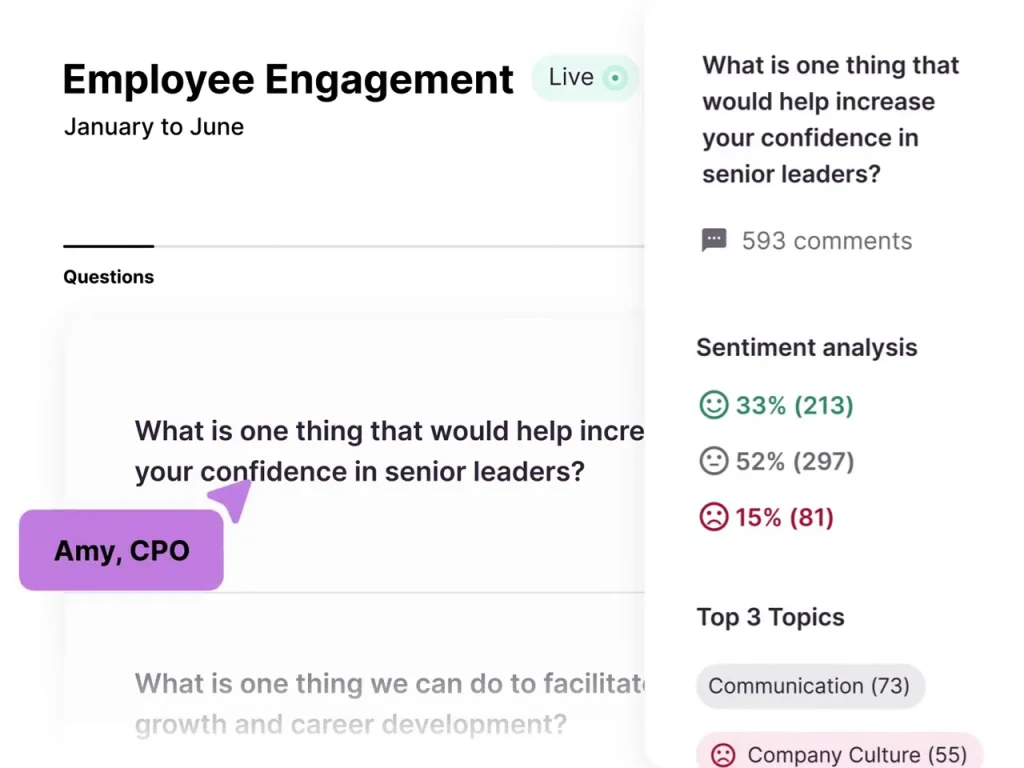Select the red frowning face sentiment icon
This screenshot has height=768, width=1024.
coord(713,517)
